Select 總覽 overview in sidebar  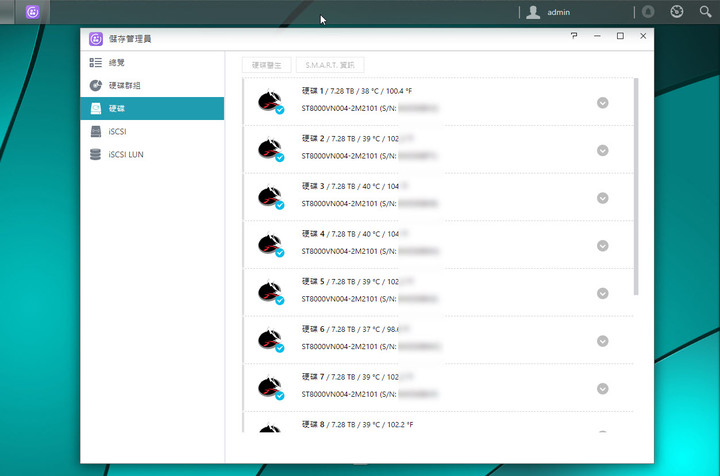coord(152,62)
